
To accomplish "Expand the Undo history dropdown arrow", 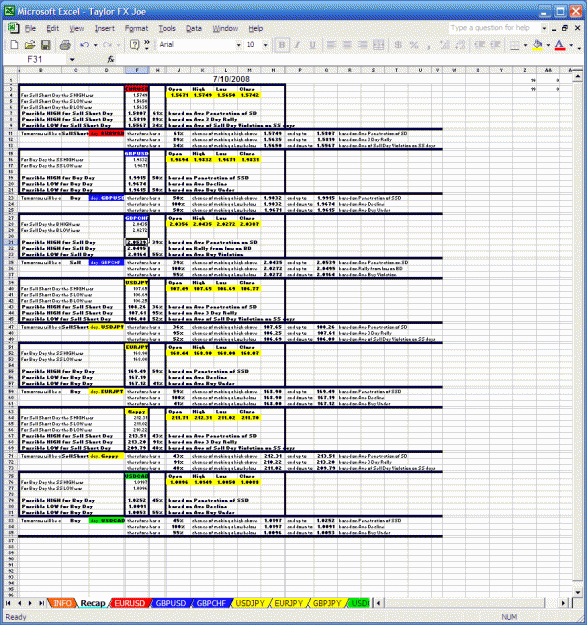I will tap(96, 45).
